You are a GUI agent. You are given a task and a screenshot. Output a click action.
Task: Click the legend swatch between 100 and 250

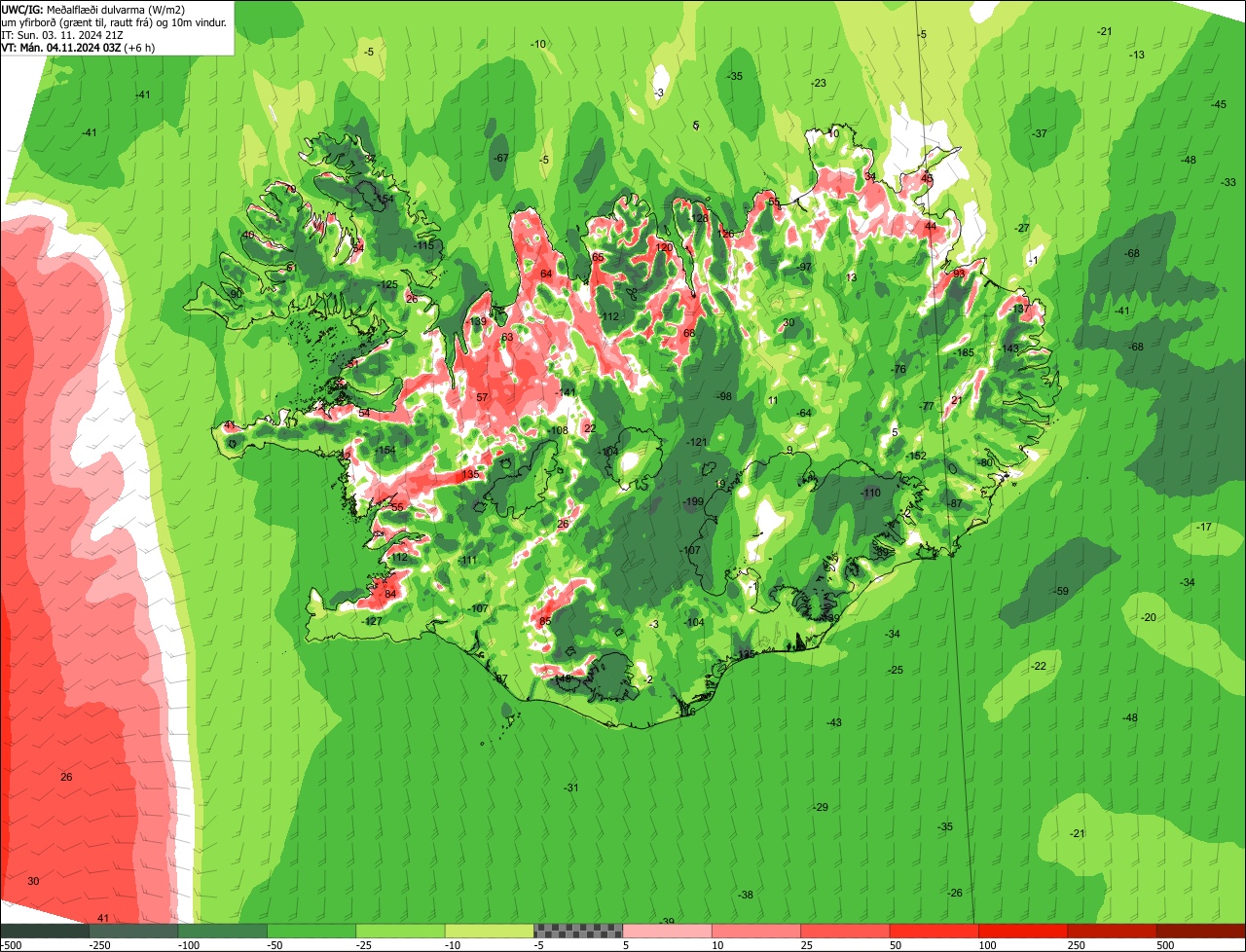point(1023,931)
